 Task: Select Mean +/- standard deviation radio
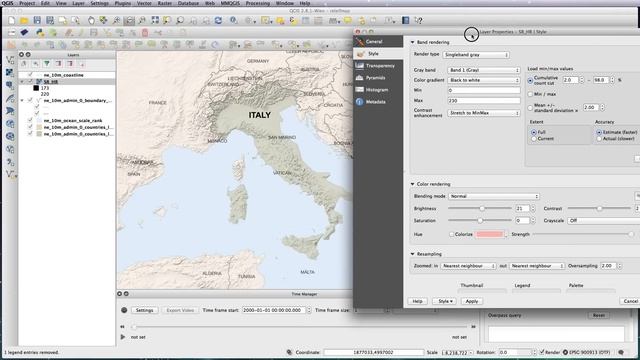[530, 108]
